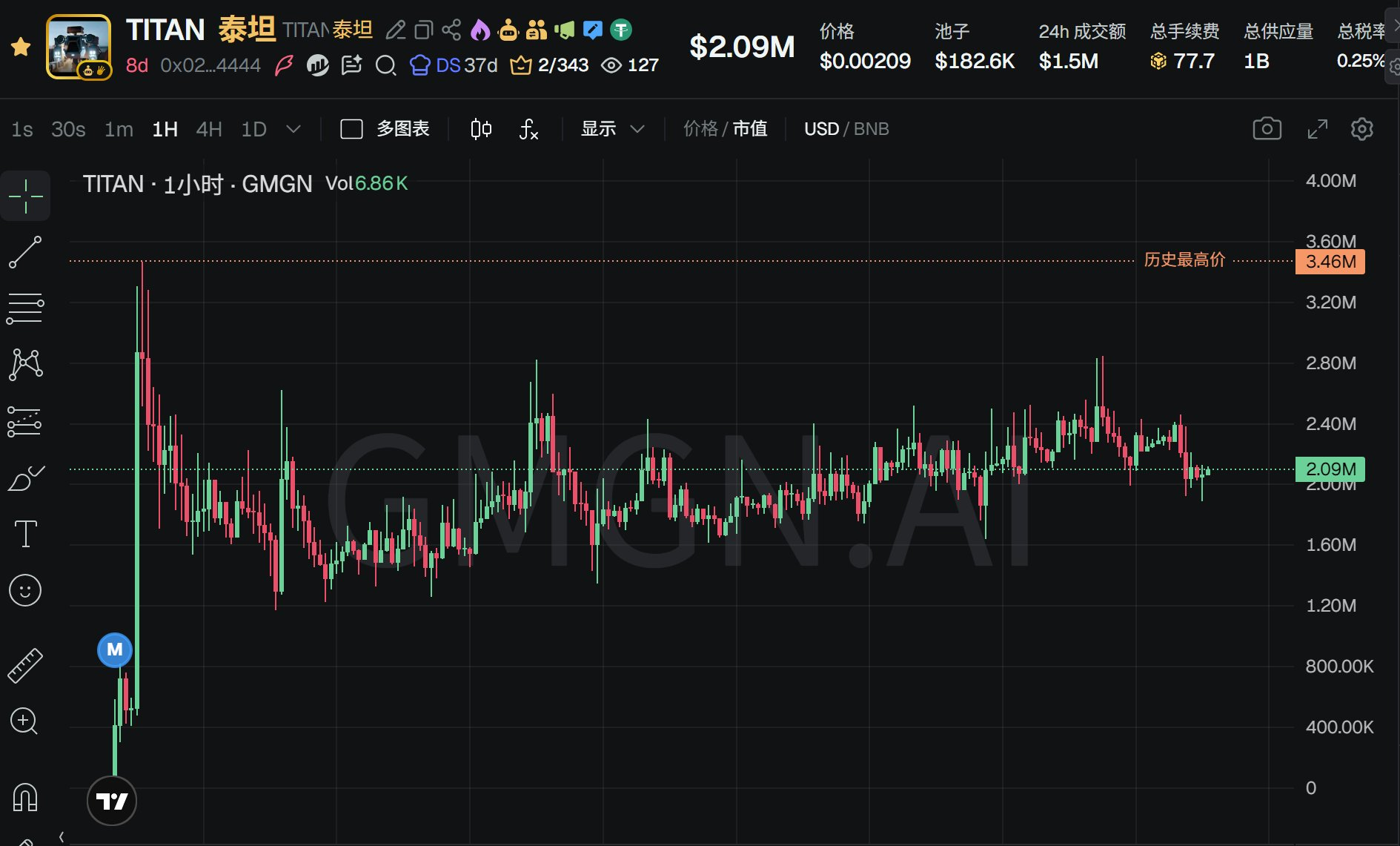This screenshot has width=1400, height=846.
Task: Open the brush drawing tool
Action: [25, 478]
